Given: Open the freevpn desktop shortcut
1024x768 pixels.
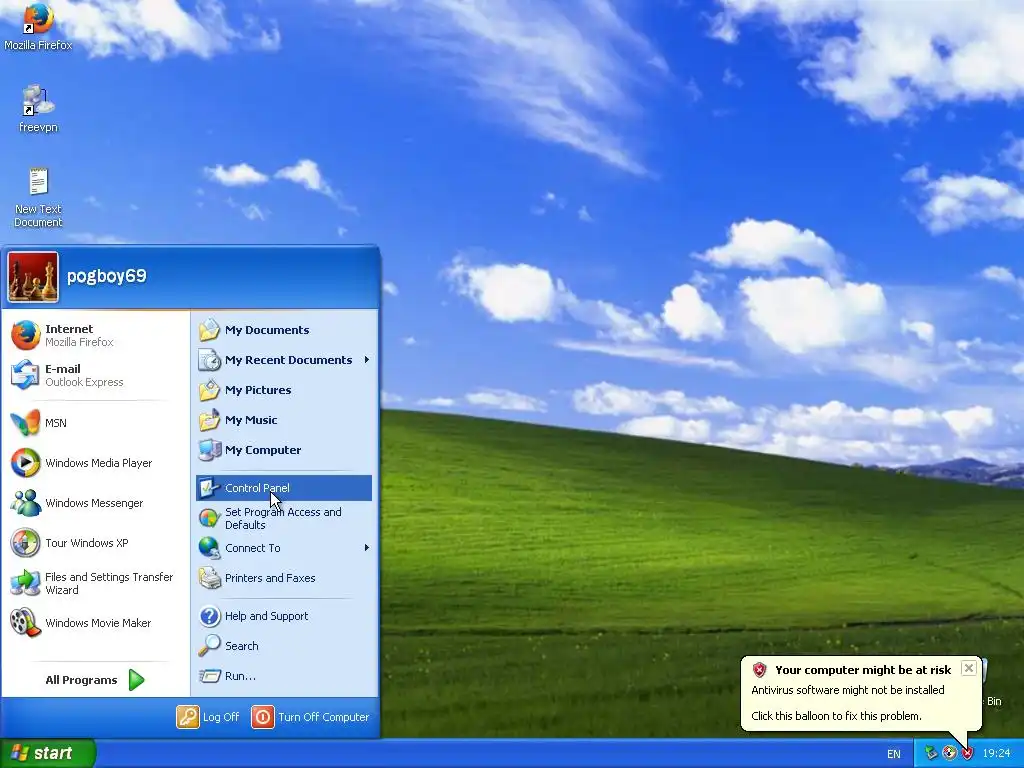Looking at the screenshot, I should click(x=38, y=108).
